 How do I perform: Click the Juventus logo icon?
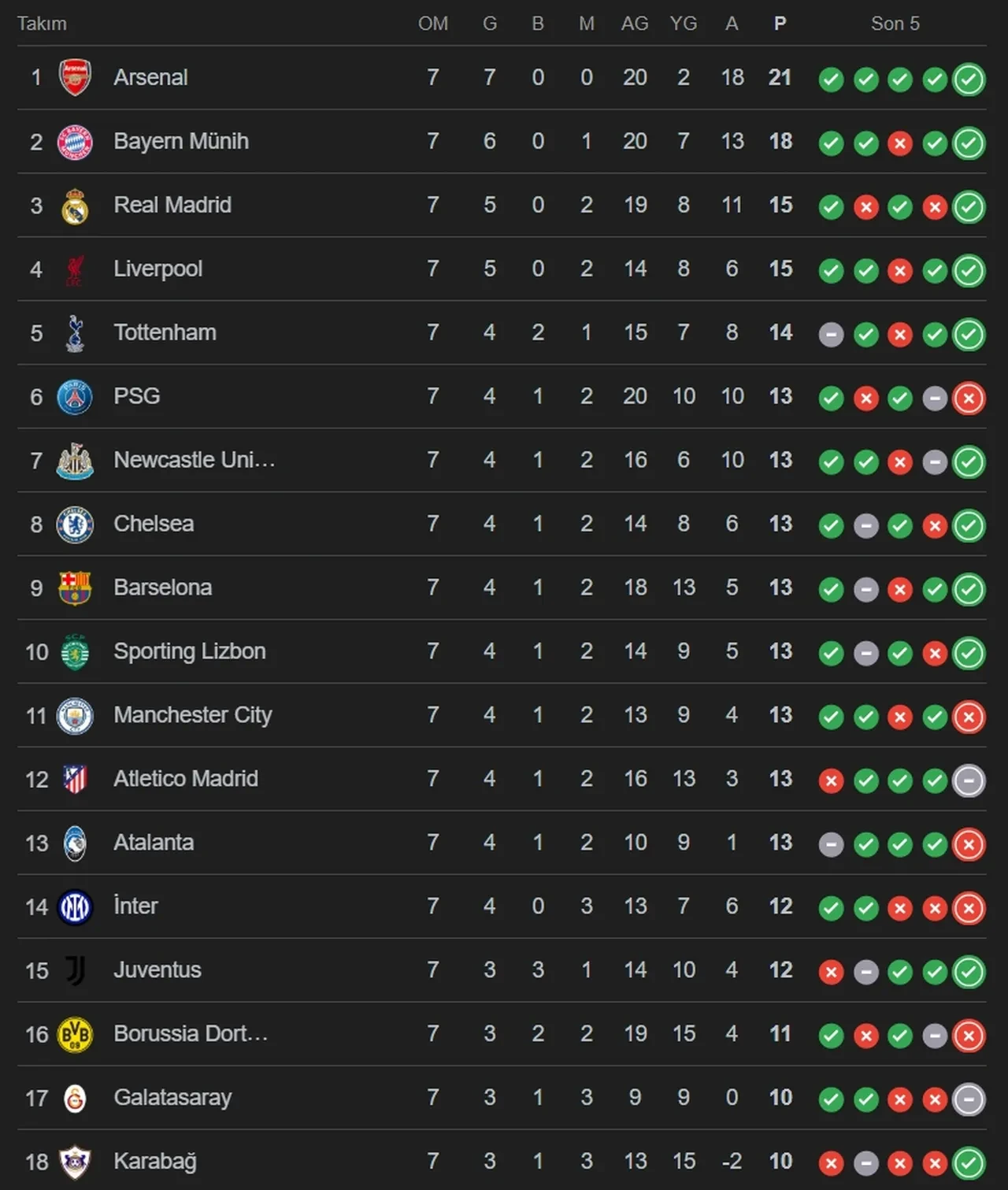(x=75, y=971)
